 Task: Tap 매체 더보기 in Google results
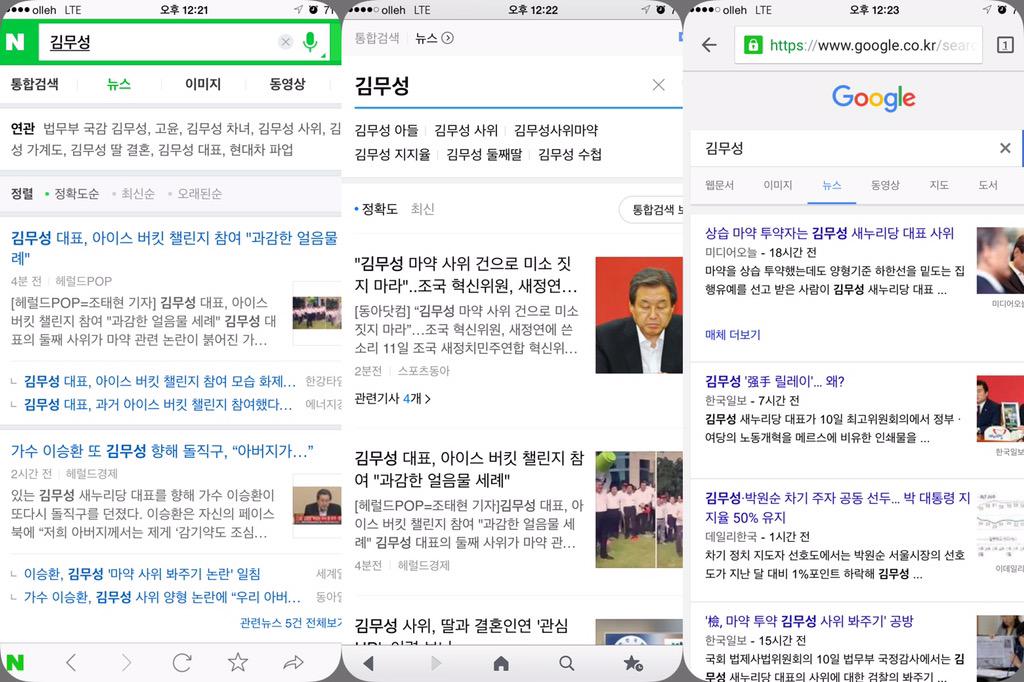click(x=732, y=335)
